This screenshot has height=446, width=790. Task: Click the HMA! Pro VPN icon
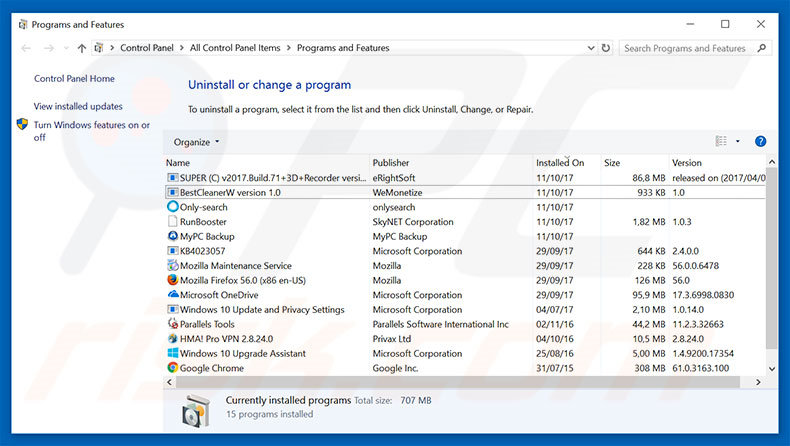pos(172,338)
